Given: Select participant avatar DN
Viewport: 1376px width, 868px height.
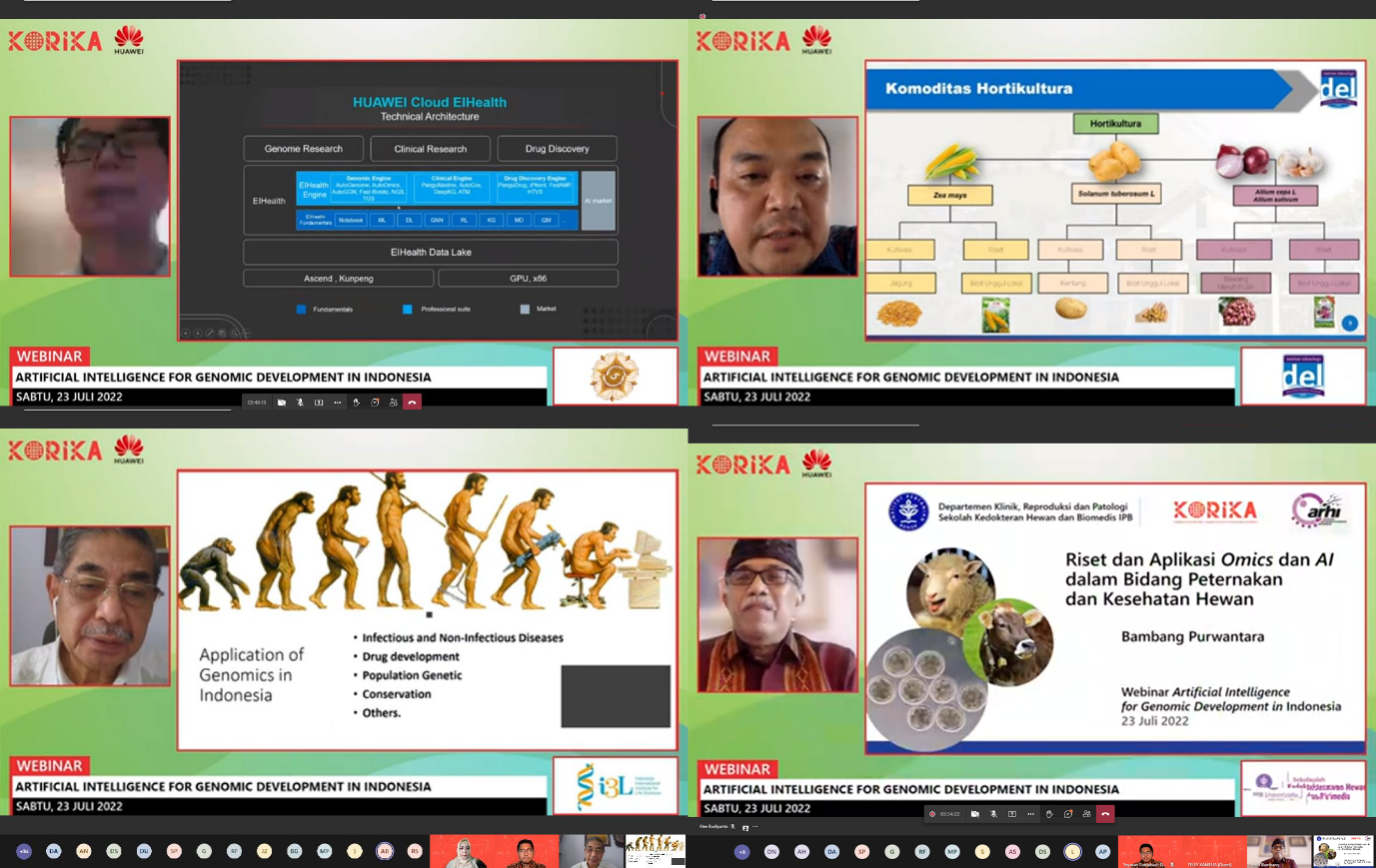Looking at the screenshot, I should click(x=771, y=852).
